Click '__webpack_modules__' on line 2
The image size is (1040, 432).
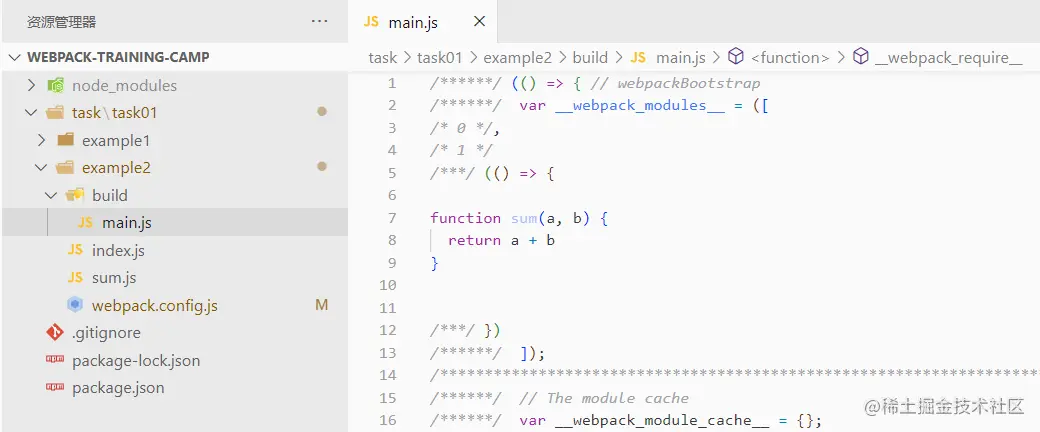click(x=640, y=106)
